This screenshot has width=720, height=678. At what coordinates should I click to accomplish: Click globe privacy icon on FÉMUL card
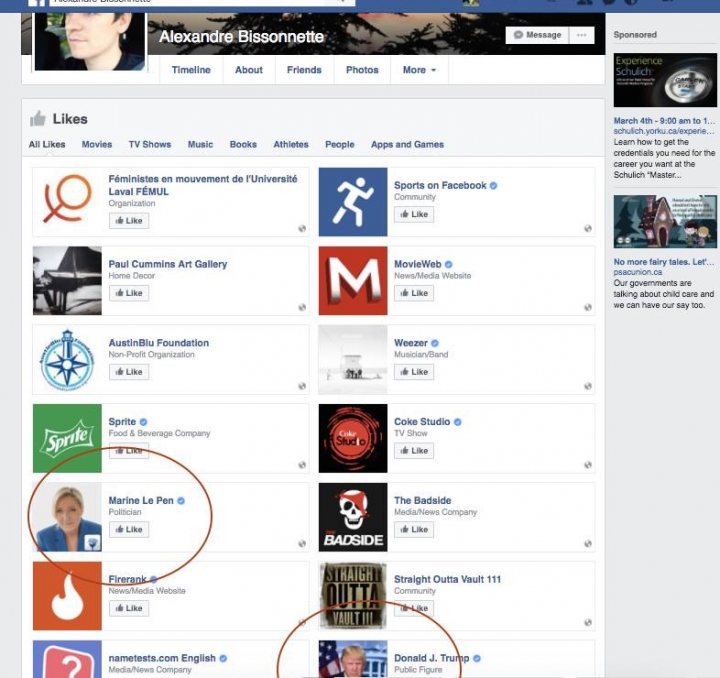point(302,228)
